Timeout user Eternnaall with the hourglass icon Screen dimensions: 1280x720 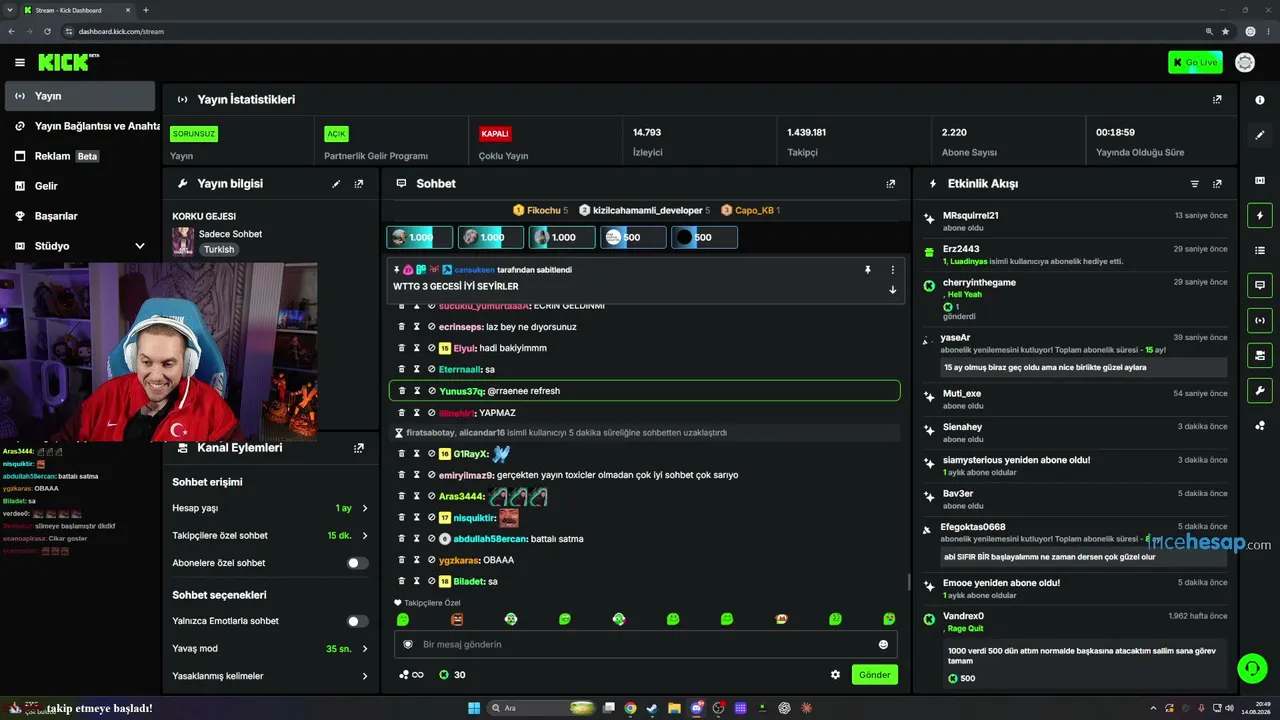click(x=417, y=369)
